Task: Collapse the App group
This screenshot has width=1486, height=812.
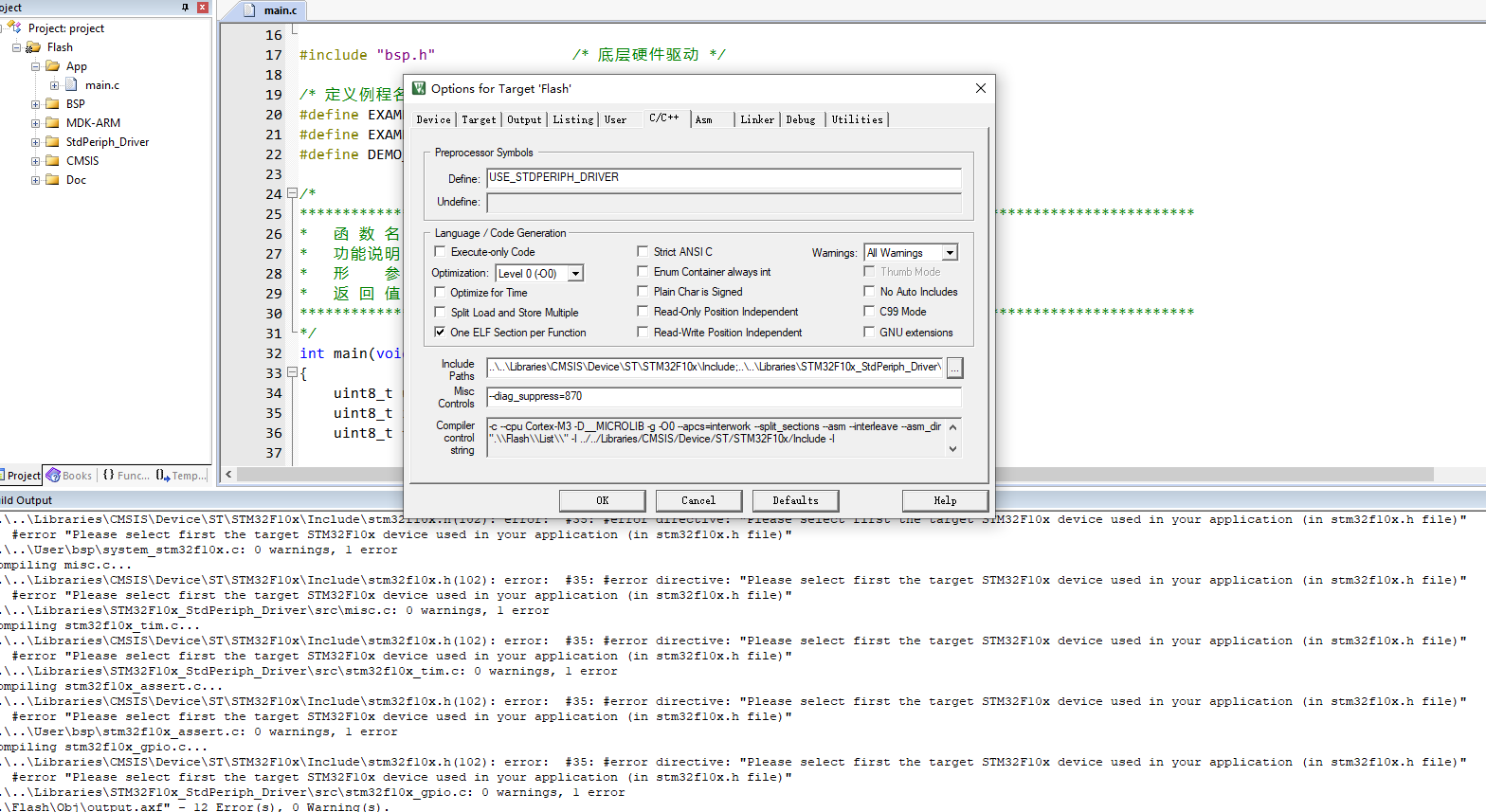Action: 35,66
